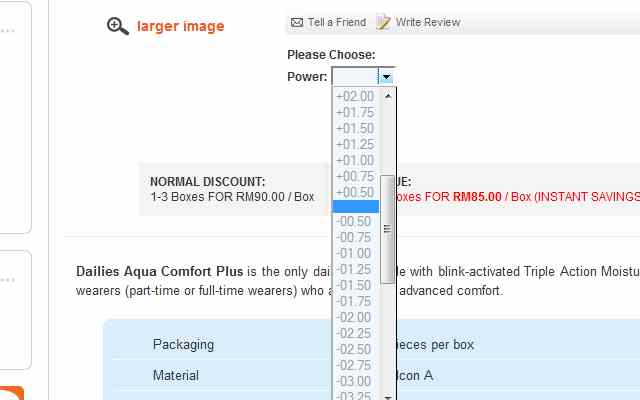
Task: Select -03.00 power option
Action: 356,381
